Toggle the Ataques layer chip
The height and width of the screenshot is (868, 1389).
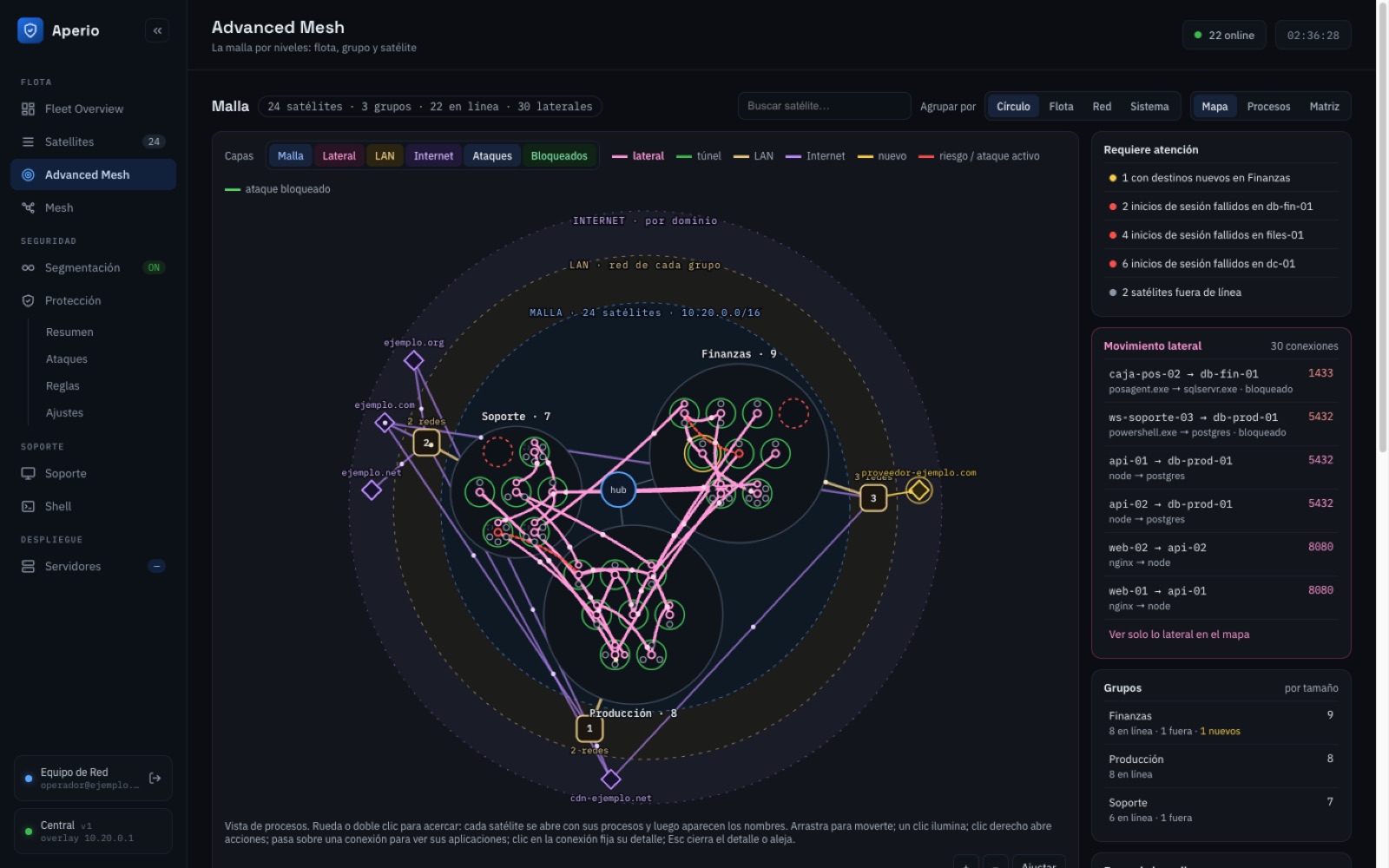[492, 156]
